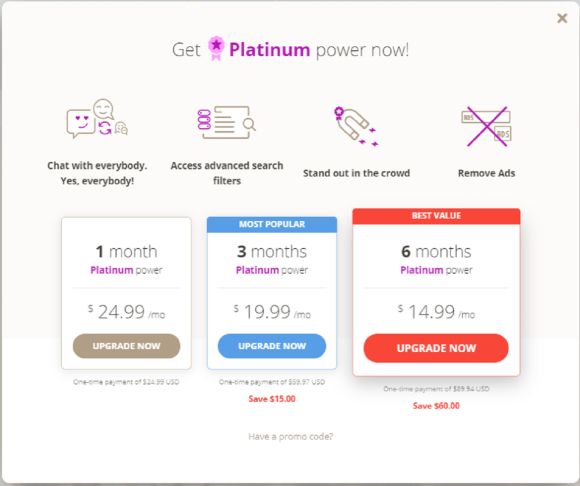Click the '1 month' plan title
The width and height of the screenshot is (580, 486).
[x=127, y=252]
